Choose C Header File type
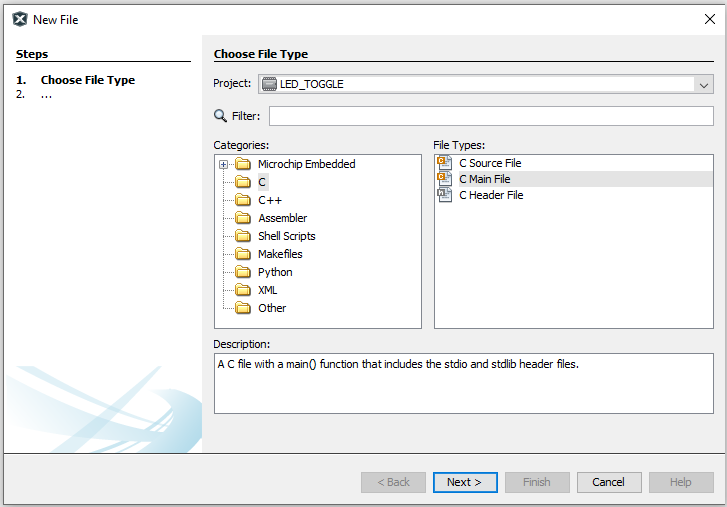 pos(491,195)
